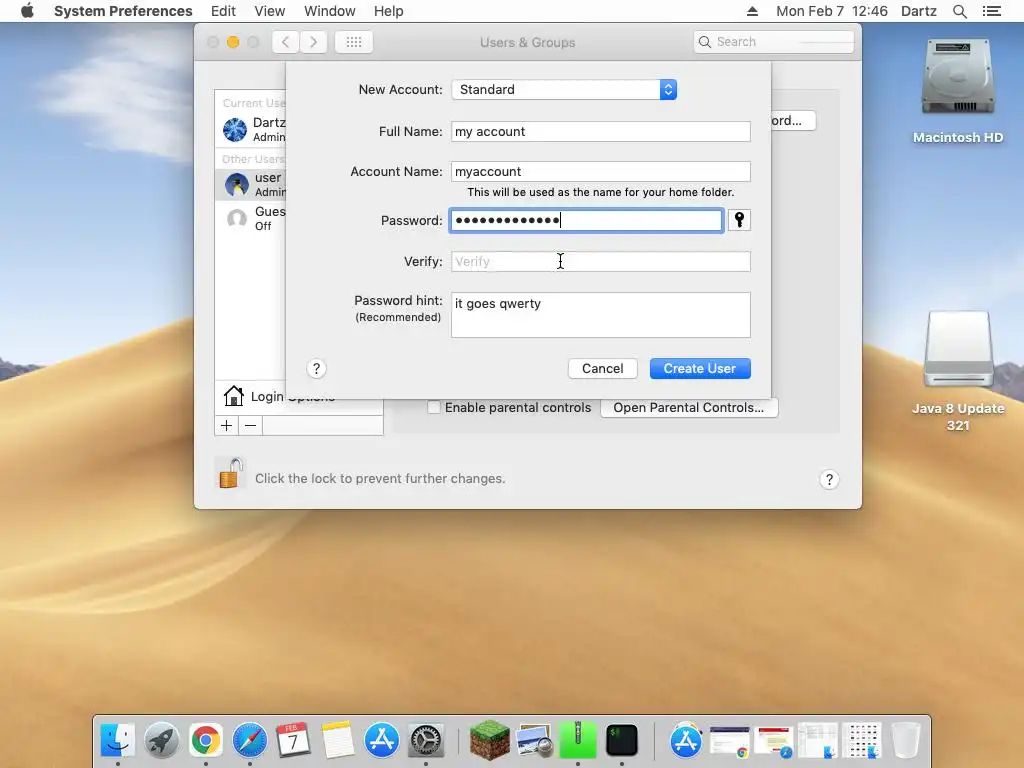Screen dimensions: 1024x768
Task: Open the green archive app in Dock
Action: pos(577,740)
